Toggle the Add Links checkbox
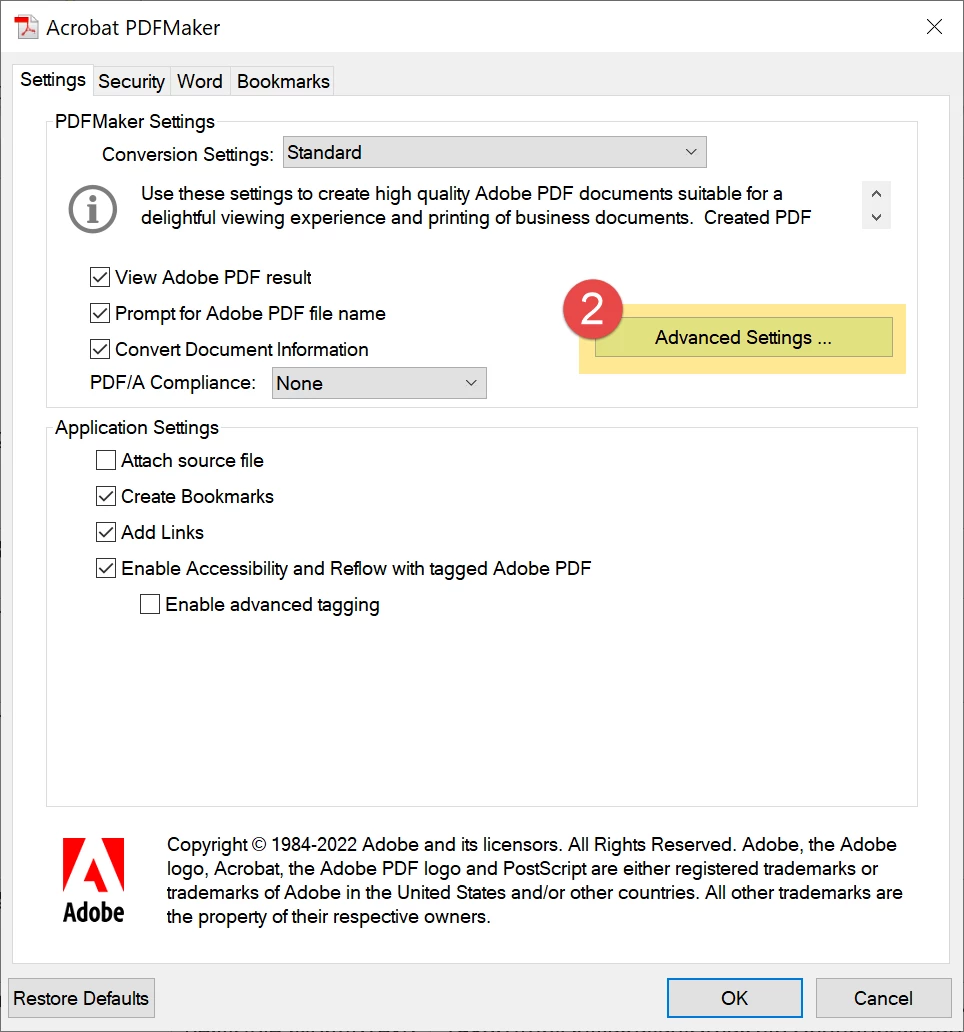Image resolution: width=964 pixels, height=1032 pixels. click(106, 532)
